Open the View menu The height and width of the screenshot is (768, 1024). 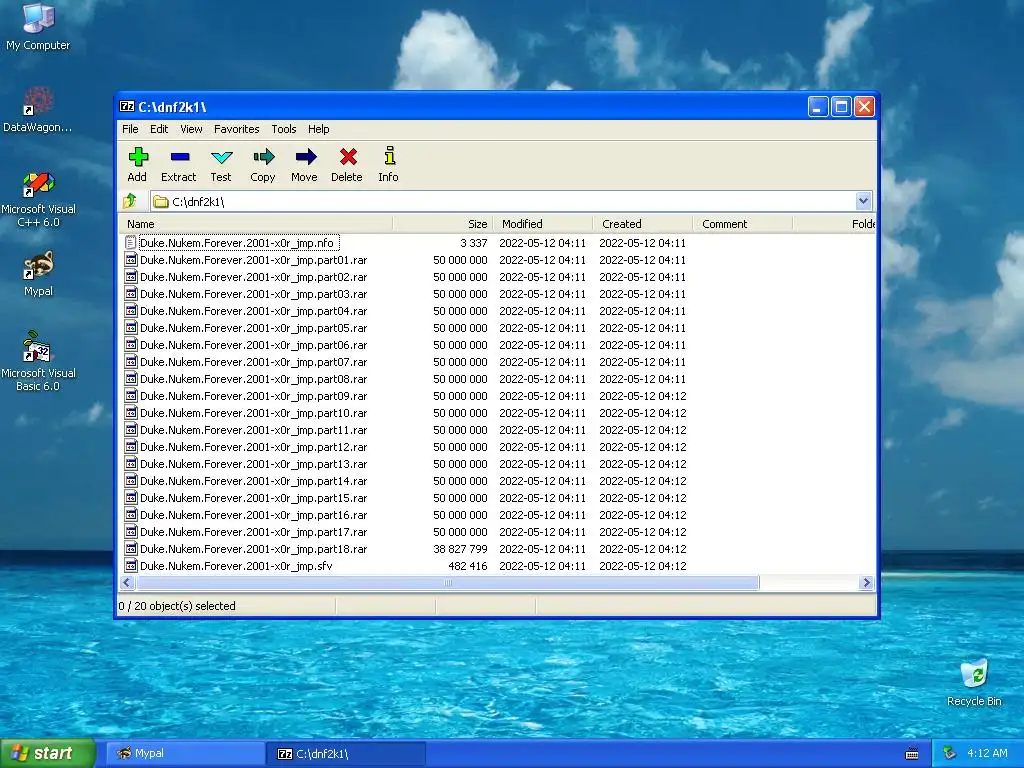click(x=191, y=129)
